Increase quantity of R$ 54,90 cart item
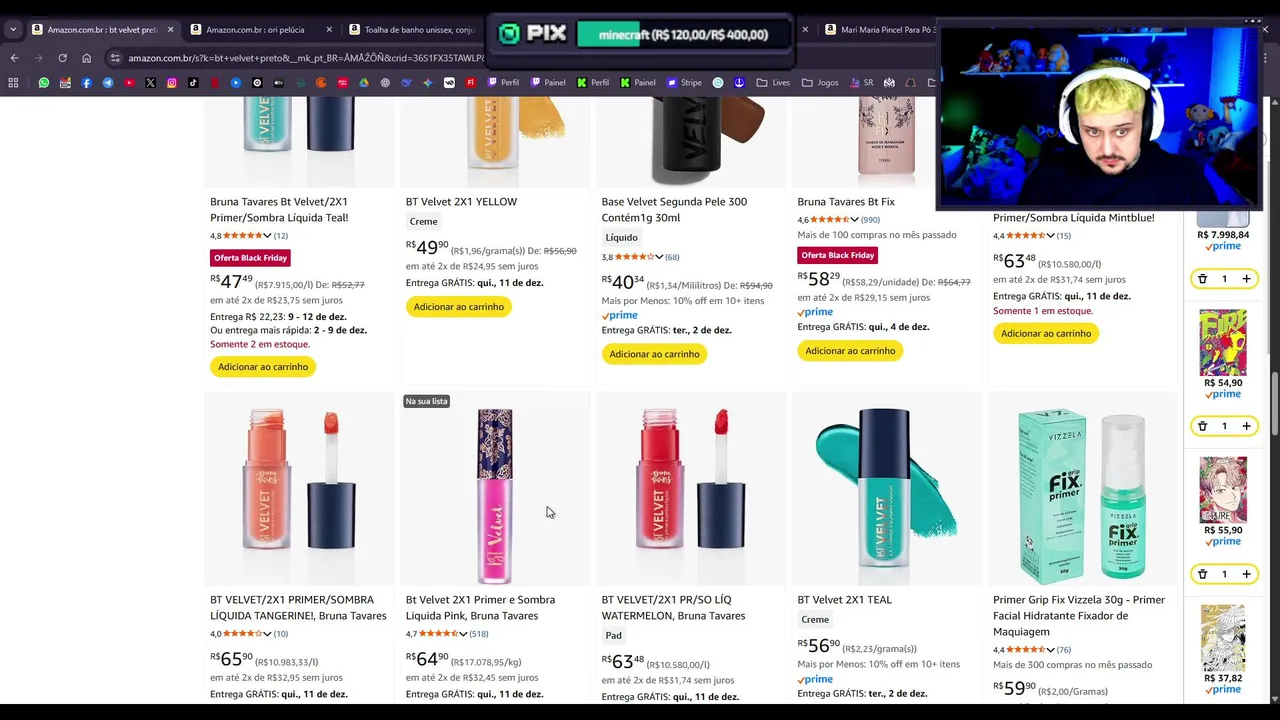 pyautogui.click(x=1246, y=426)
